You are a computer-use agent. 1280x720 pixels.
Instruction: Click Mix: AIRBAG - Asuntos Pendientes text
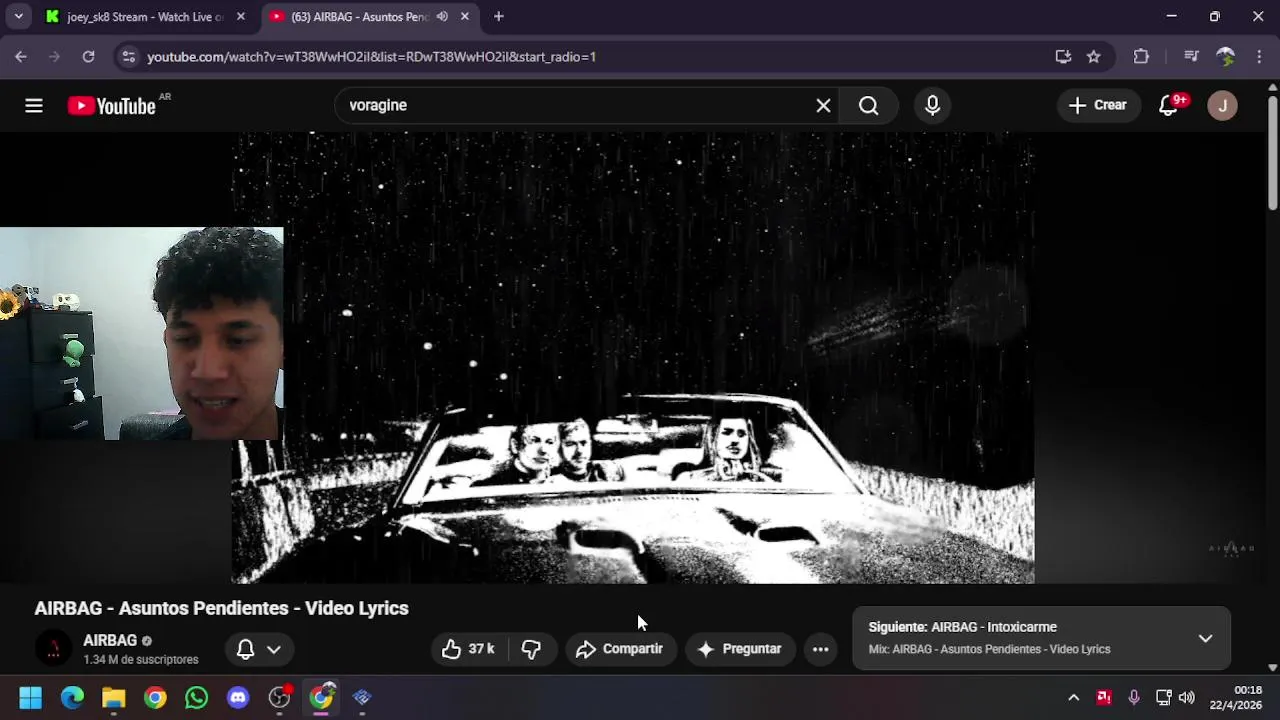pos(989,649)
